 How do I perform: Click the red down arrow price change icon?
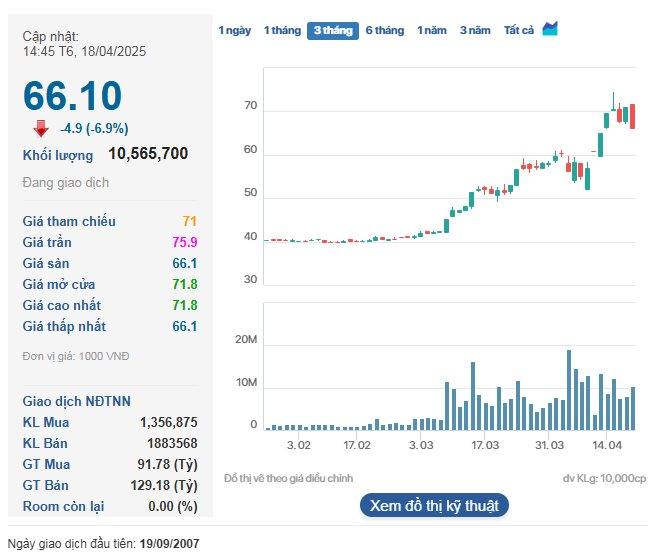(x=41, y=128)
